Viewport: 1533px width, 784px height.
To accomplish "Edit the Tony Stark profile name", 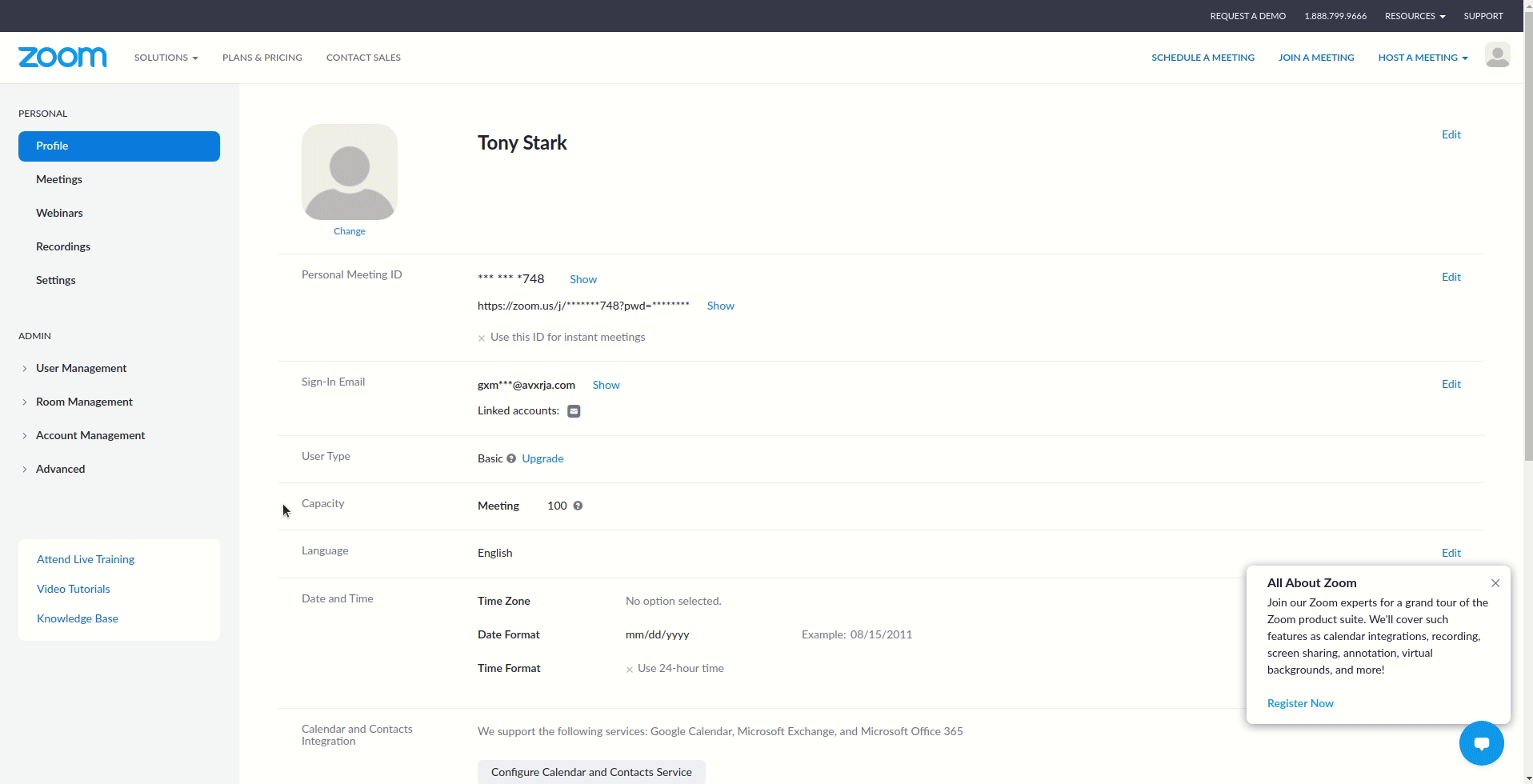I will click(x=1451, y=134).
